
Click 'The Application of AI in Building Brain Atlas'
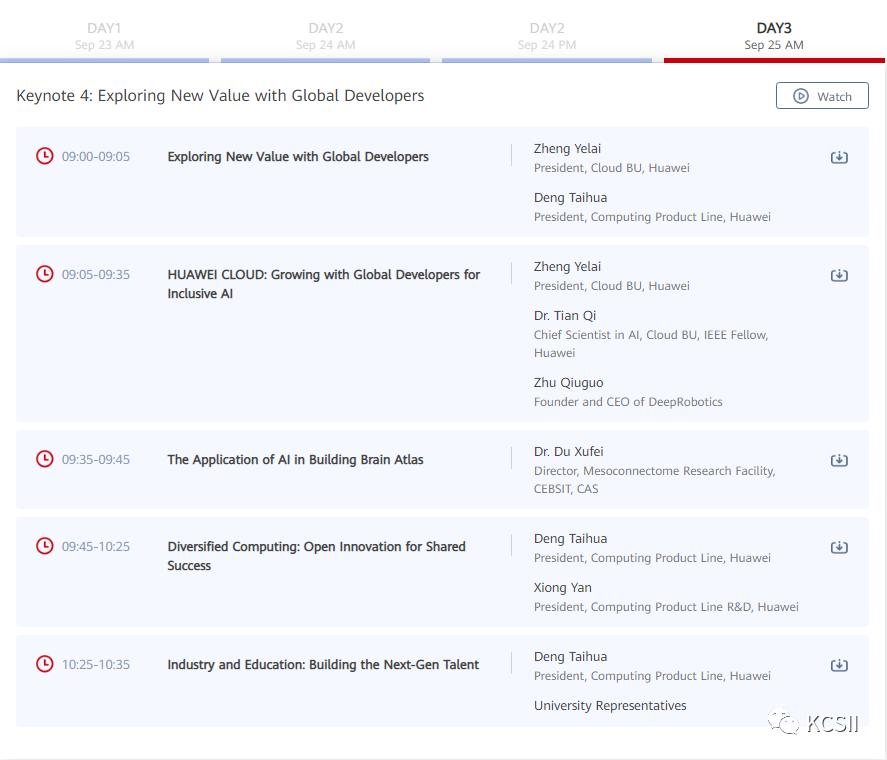click(x=295, y=460)
